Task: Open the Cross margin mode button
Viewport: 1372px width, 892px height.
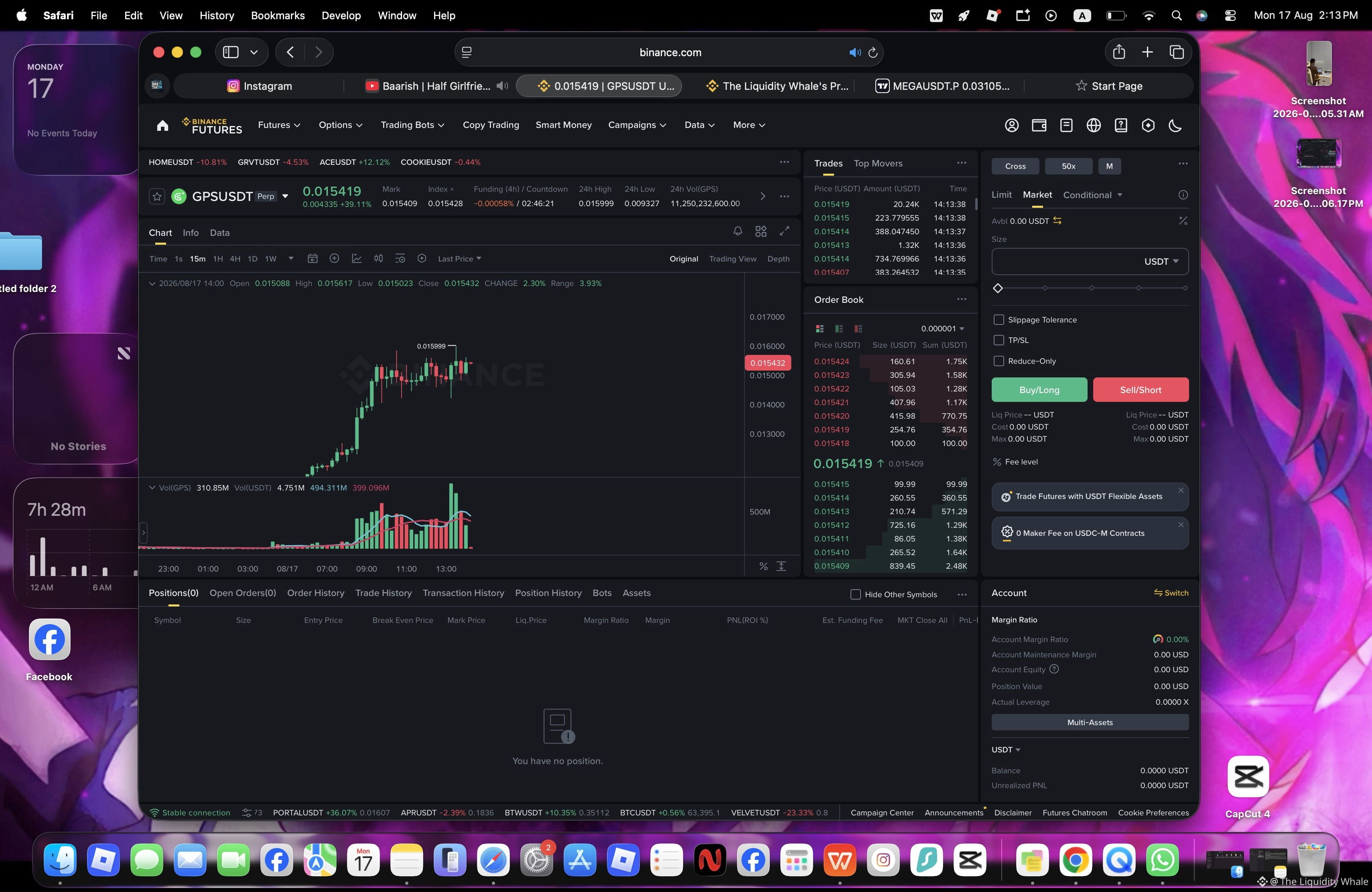Action: 1015,166
